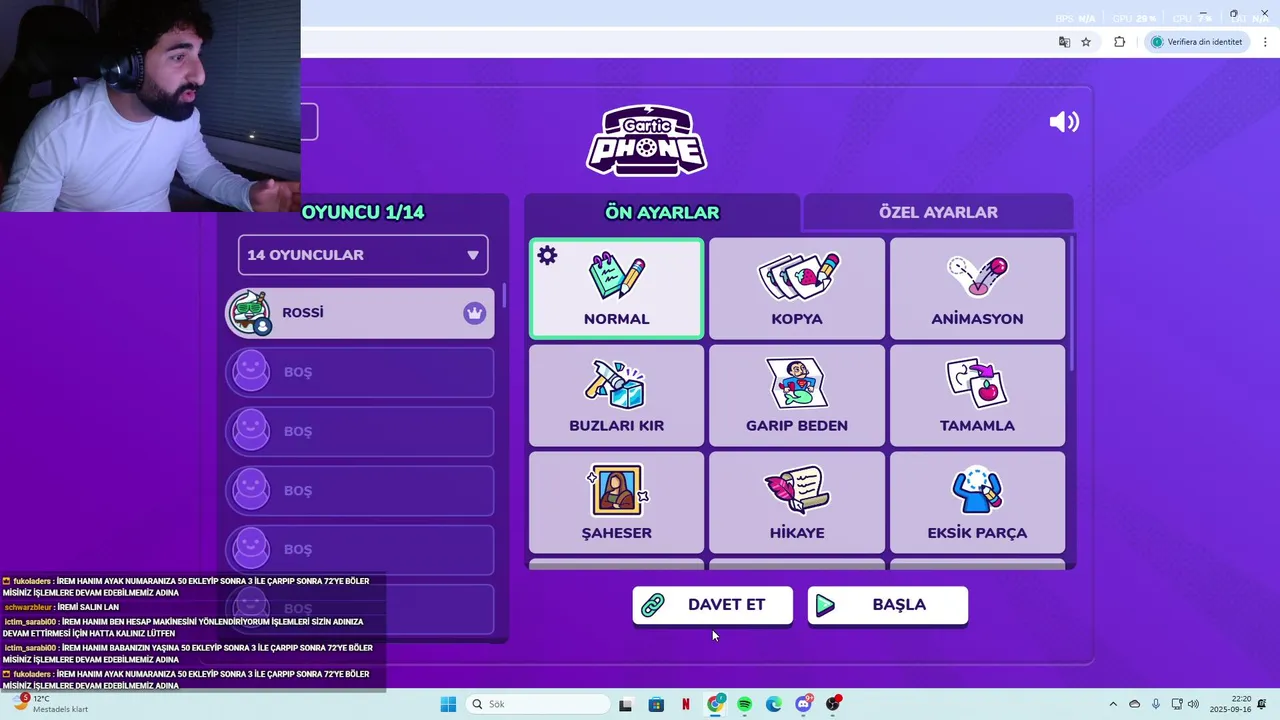Open OBS Studio from taskbar
Screen dimensions: 1280x720
point(833,704)
